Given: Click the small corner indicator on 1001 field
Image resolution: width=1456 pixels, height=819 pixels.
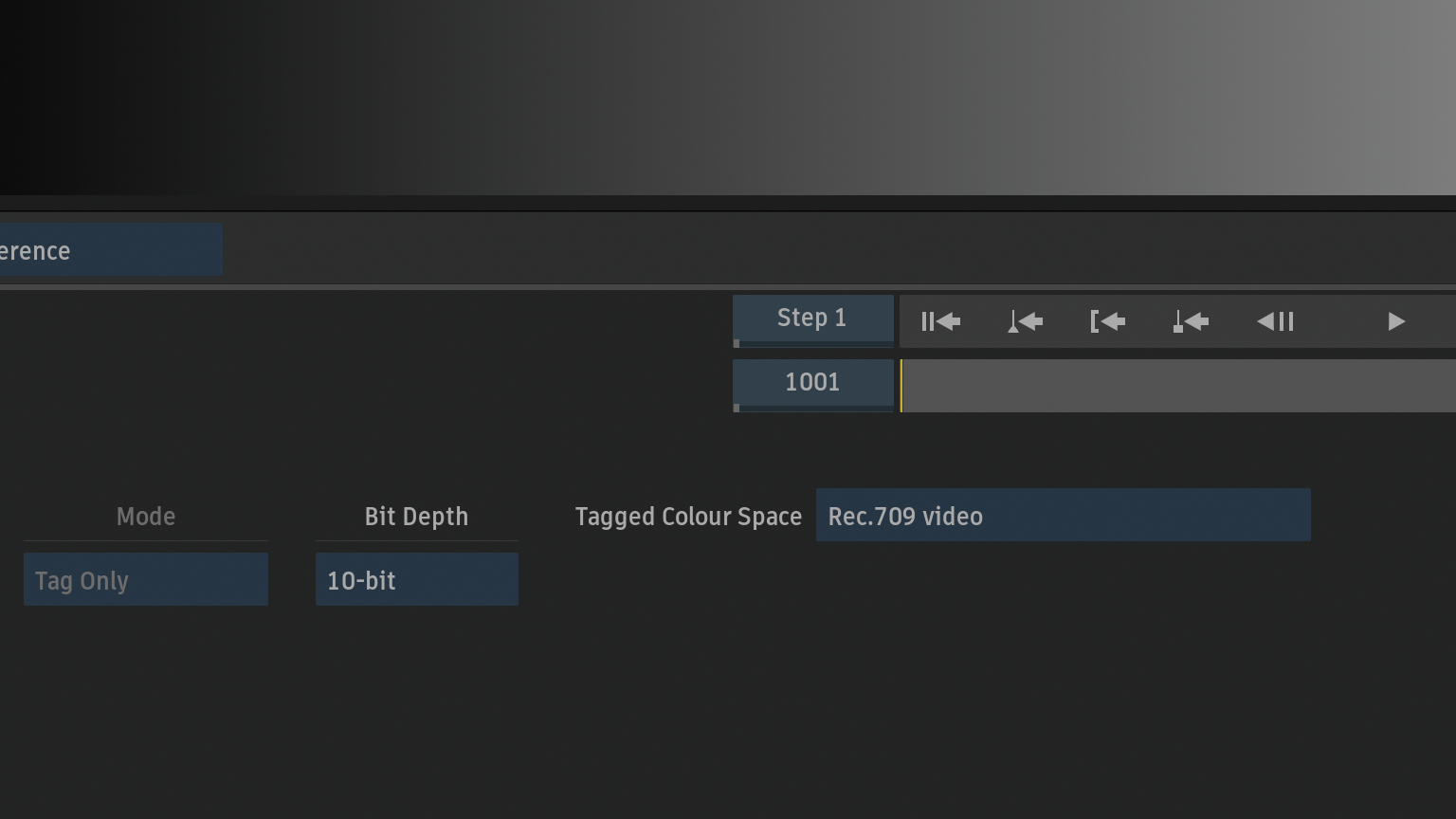Looking at the screenshot, I should click(737, 408).
